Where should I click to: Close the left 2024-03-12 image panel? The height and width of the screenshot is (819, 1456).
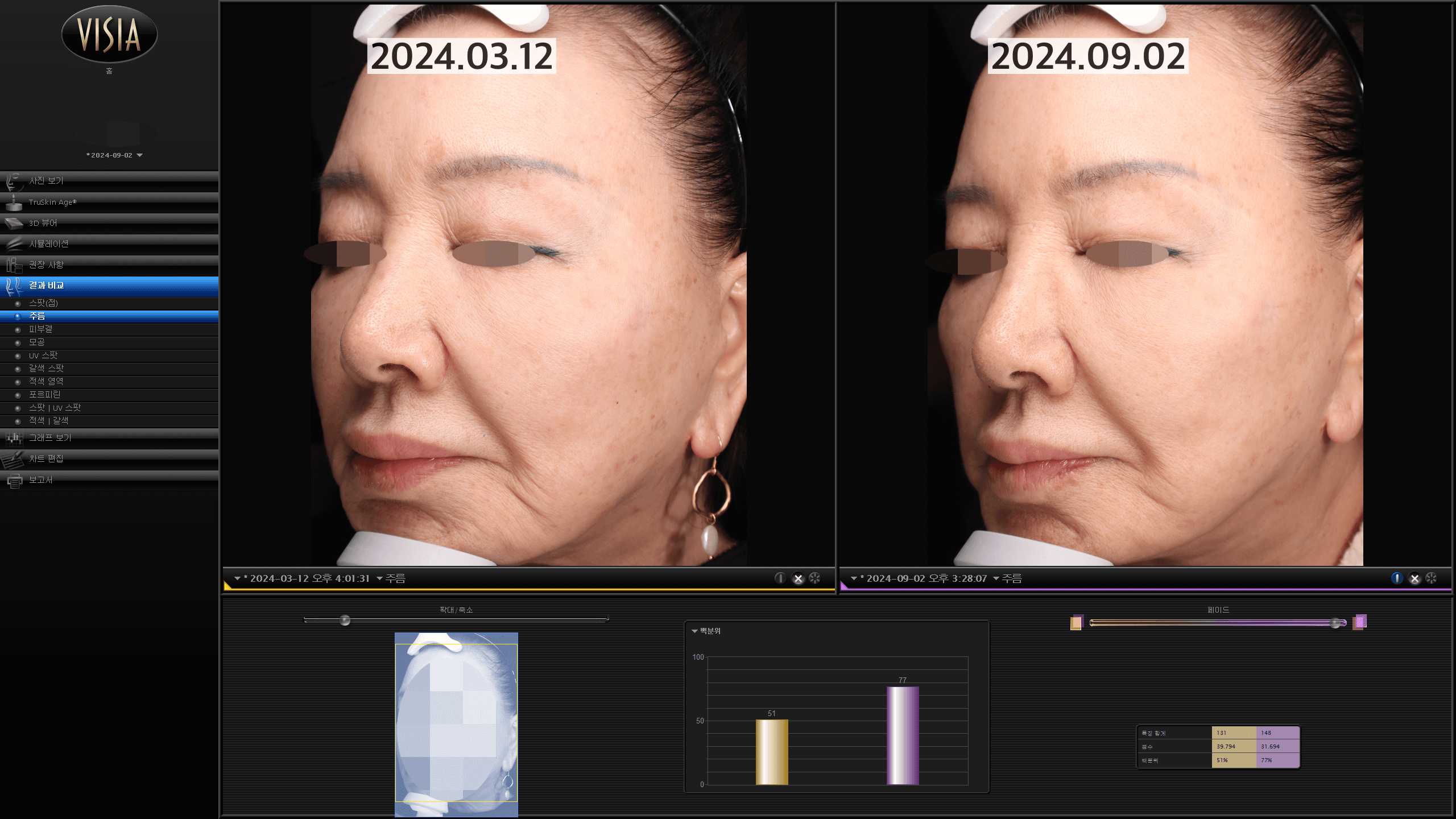coord(798,578)
